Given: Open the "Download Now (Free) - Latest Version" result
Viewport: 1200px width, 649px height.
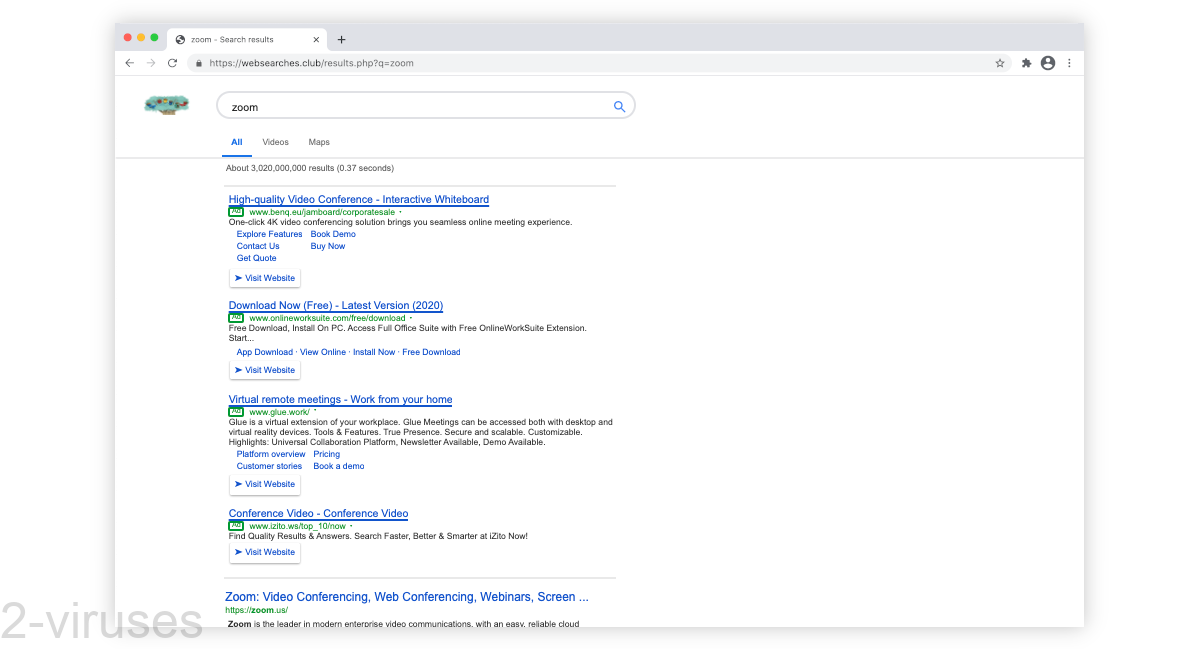Looking at the screenshot, I should [336, 305].
